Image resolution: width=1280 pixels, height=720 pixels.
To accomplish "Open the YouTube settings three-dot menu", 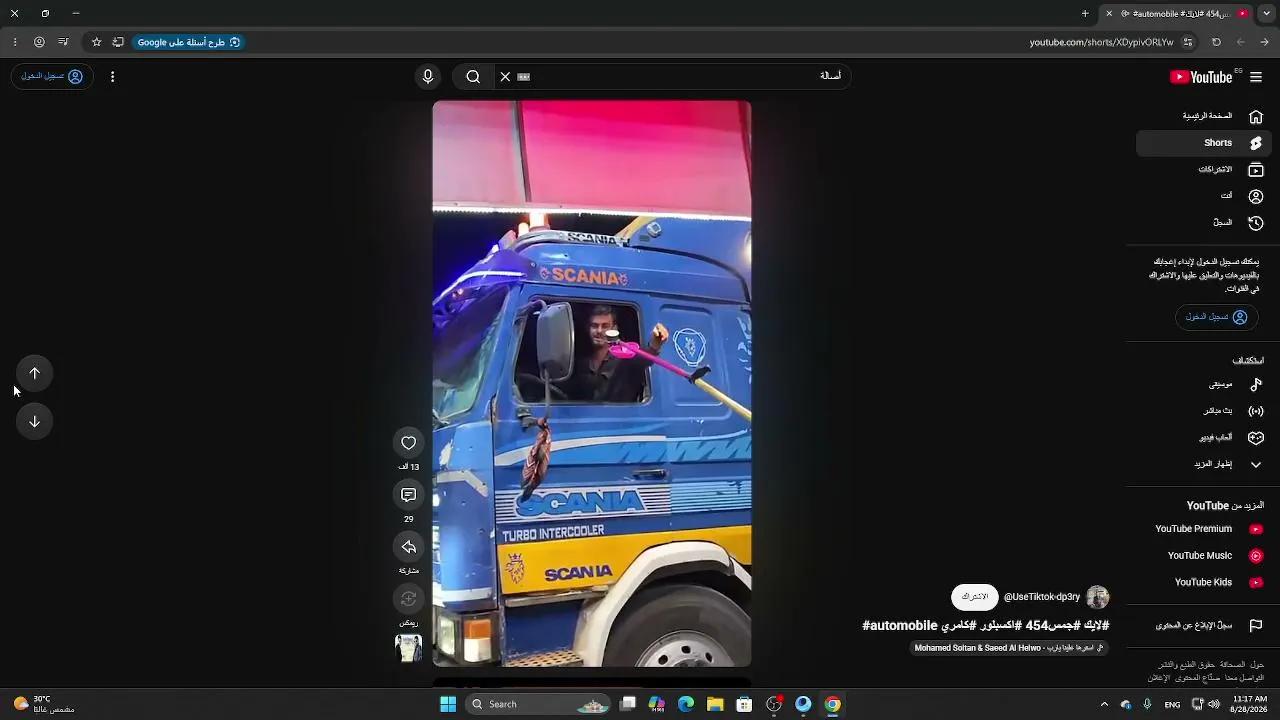I will pos(112,77).
